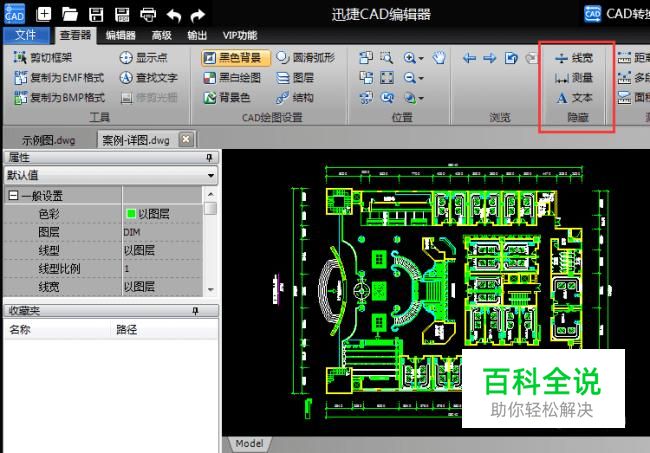Click the zoom window magnifier icon
The height and width of the screenshot is (453, 650).
tap(387, 58)
